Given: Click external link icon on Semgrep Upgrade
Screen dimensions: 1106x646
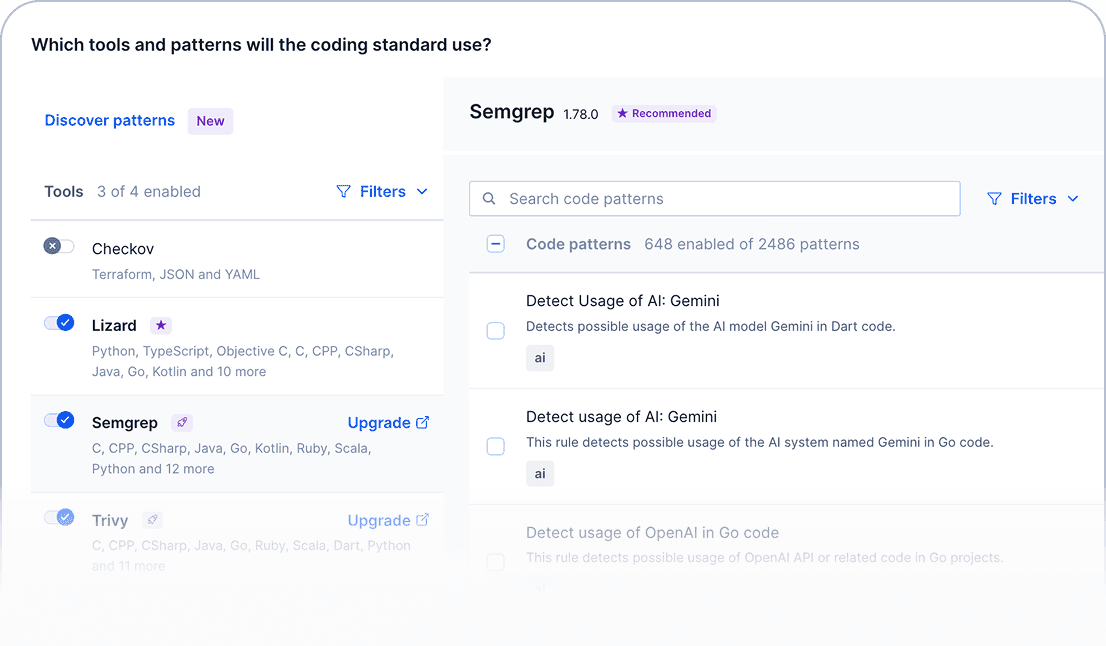Looking at the screenshot, I should pos(423,422).
